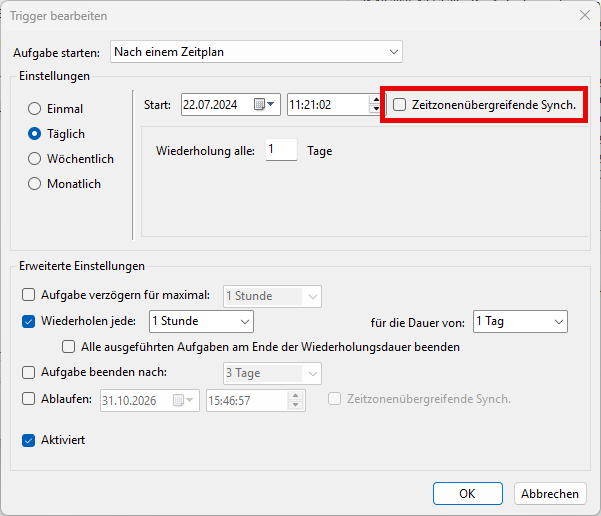
Task: Enable Aufgabe verzögern für maximal checkbox
Action: (x=29, y=296)
